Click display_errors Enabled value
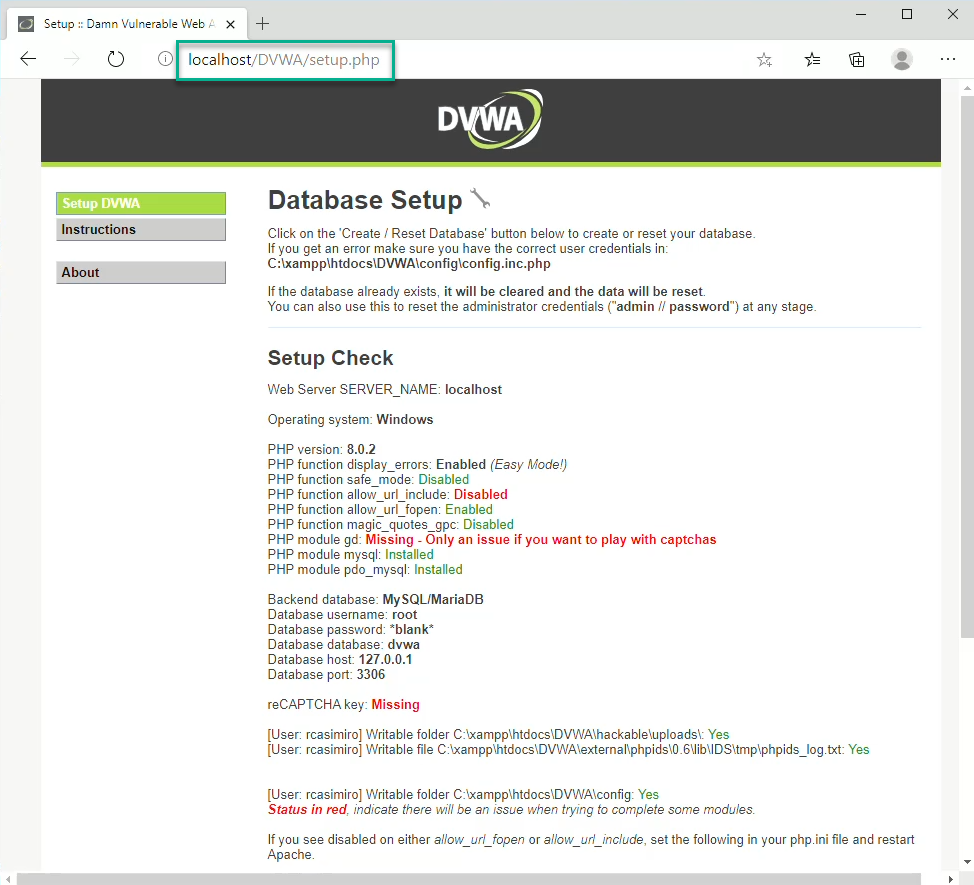This screenshot has width=974, height=885. click(461, 464)
